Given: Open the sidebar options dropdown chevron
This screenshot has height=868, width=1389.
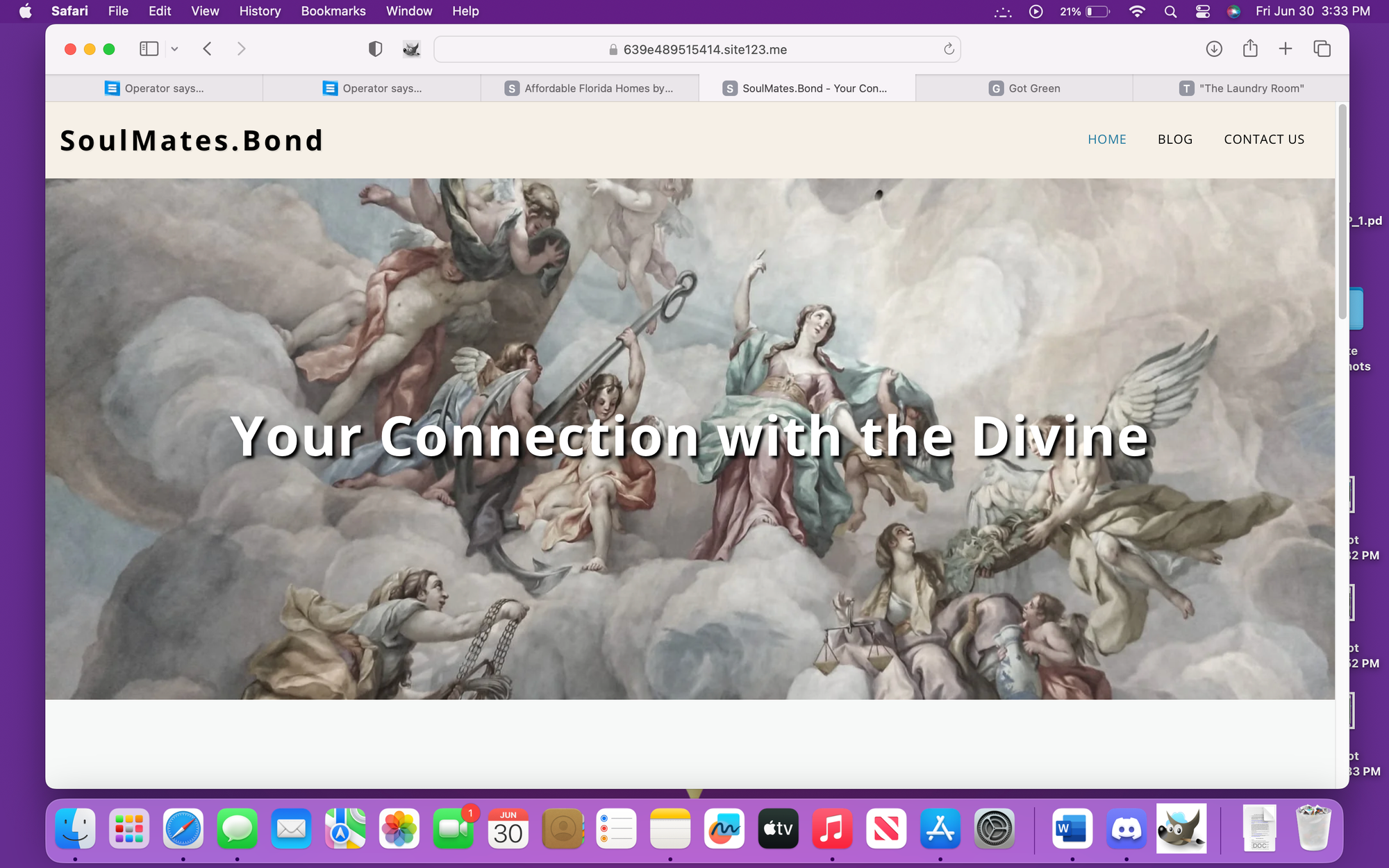Looking at the screenshot, I should click(174, 49).
